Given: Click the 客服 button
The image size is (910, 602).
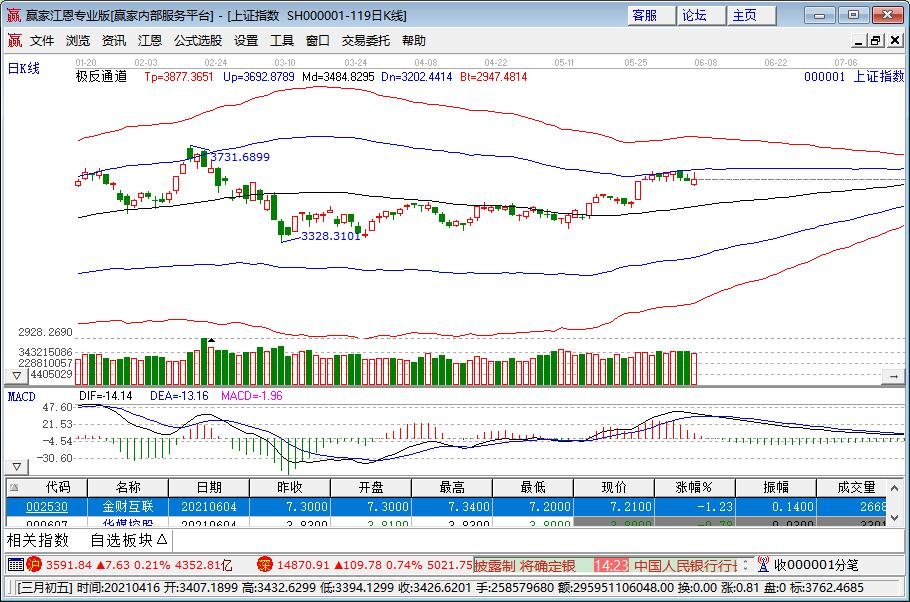Looking at the screenshot, I should pos(651,15).
